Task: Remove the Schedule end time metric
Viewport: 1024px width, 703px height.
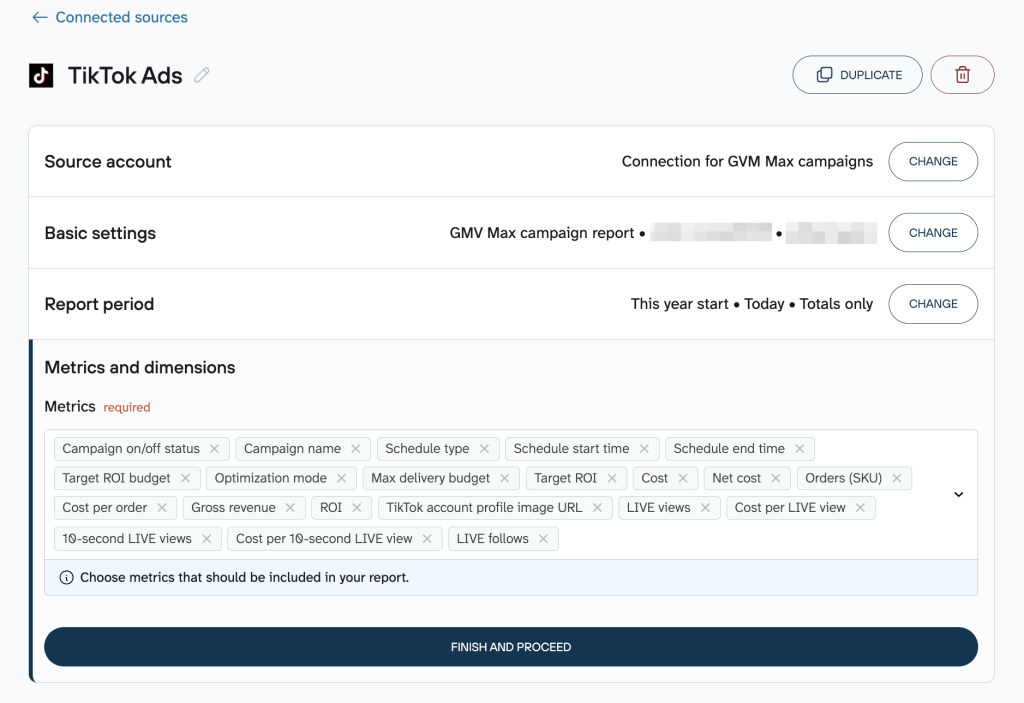Action: [799, 449]
